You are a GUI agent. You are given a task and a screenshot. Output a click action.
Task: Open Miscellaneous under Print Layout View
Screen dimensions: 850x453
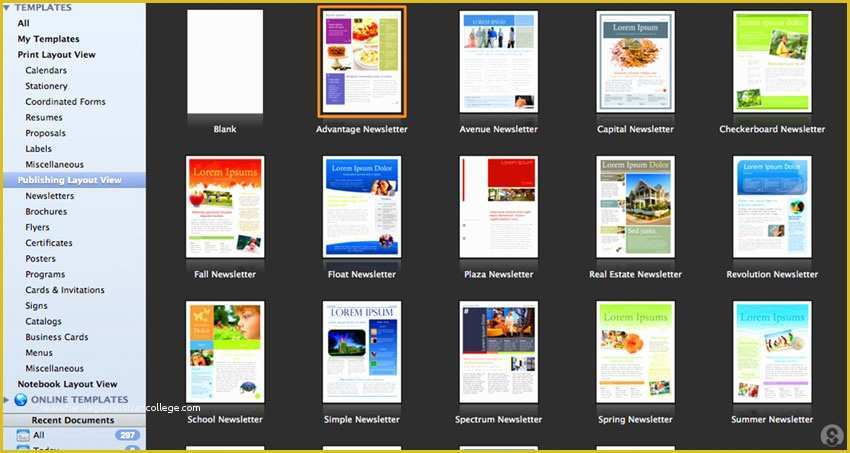pos(54,165)
